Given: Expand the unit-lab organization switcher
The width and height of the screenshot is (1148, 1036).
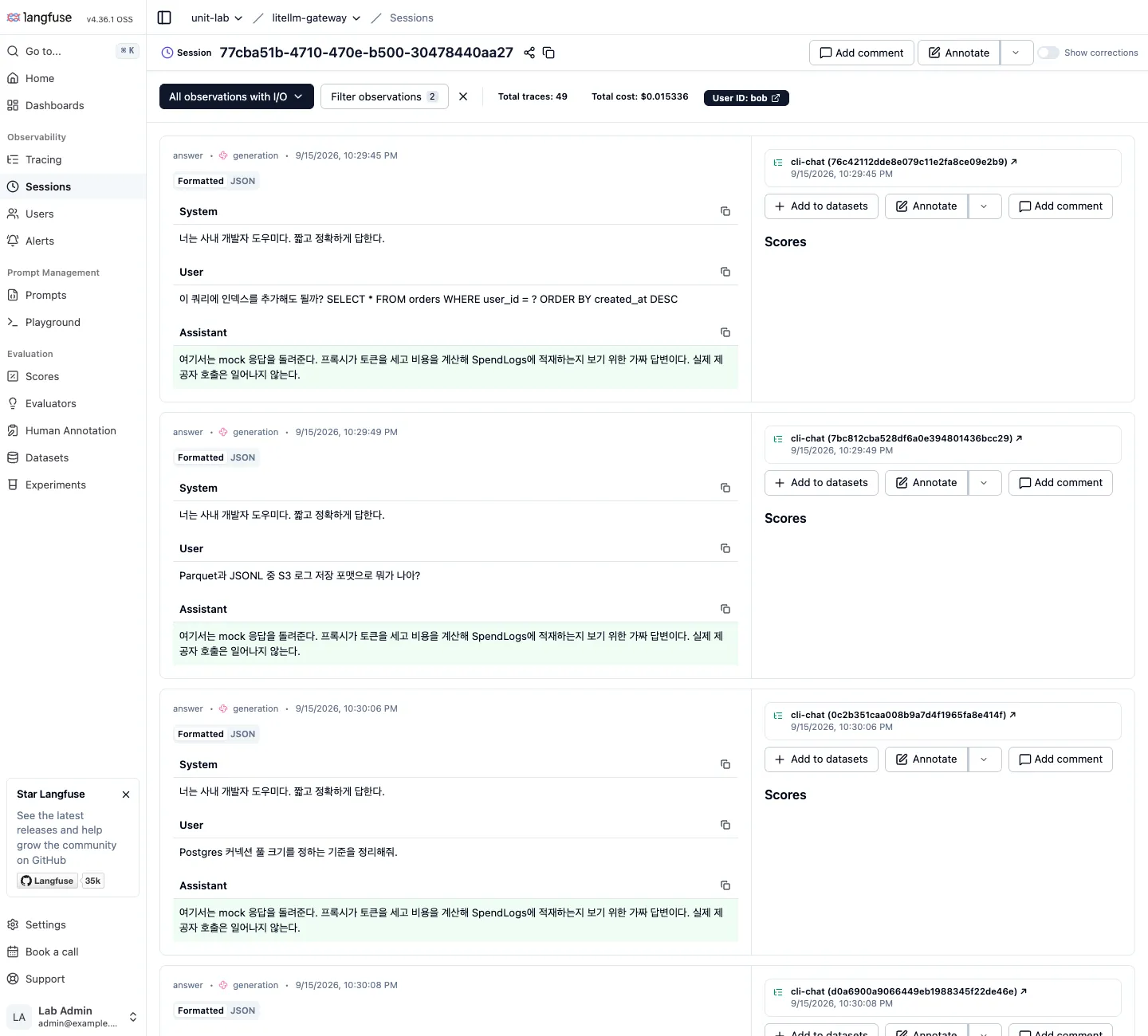Looking at the screenshot, I should 217,18.
